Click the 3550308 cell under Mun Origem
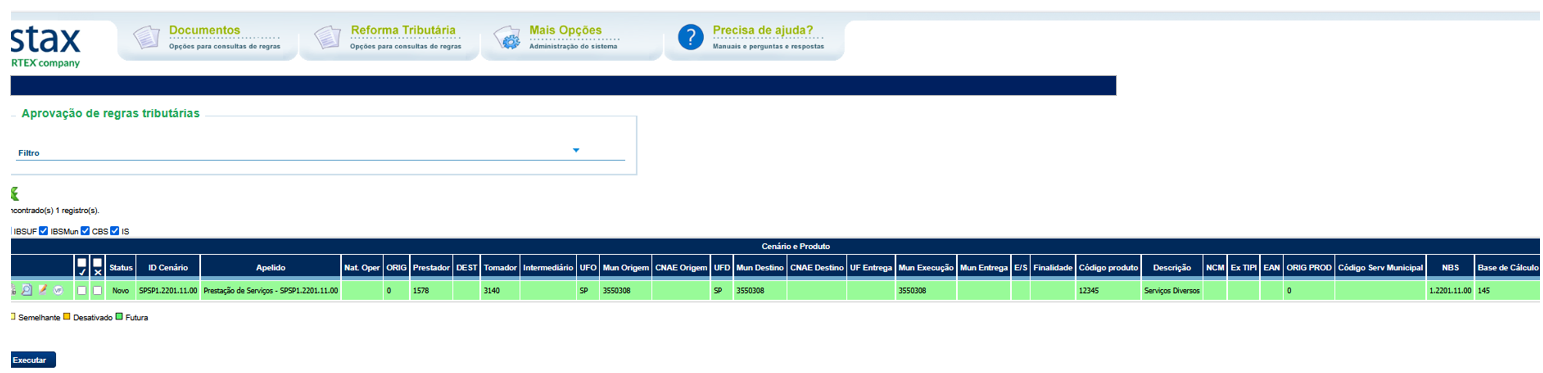 coord(625,290)
